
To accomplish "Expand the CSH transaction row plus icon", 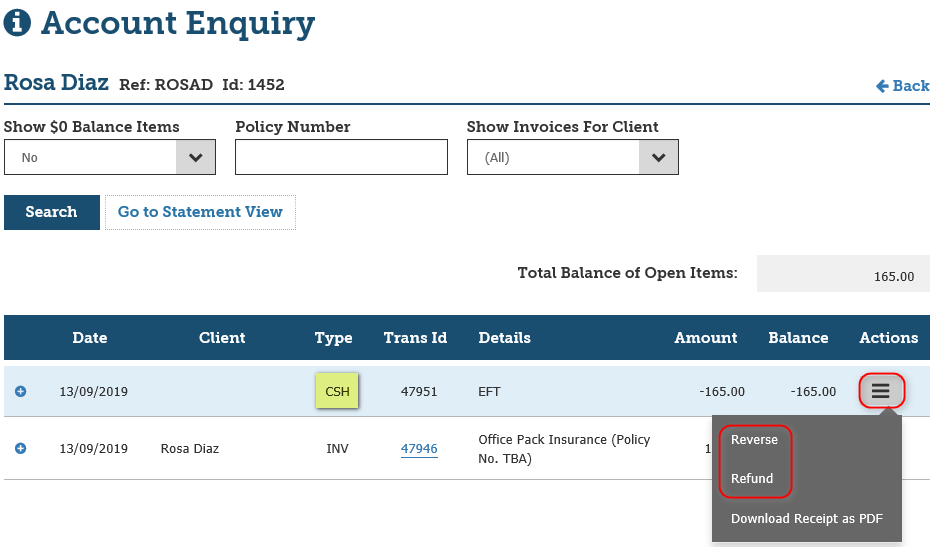I will [x=21, y=391].
